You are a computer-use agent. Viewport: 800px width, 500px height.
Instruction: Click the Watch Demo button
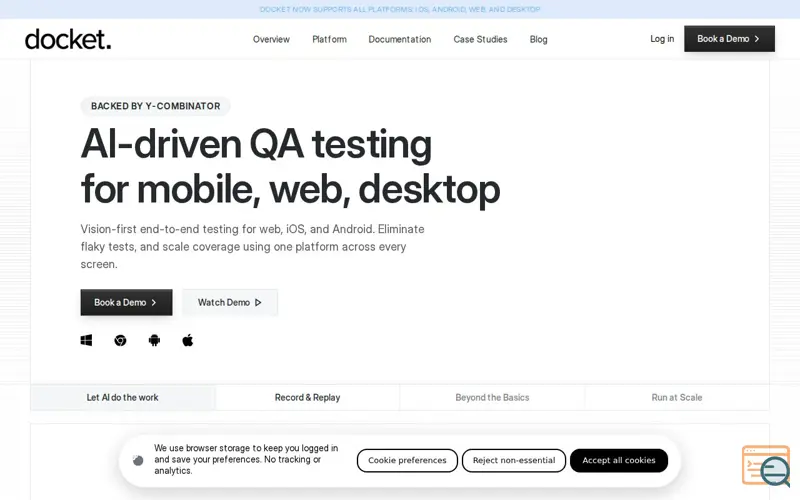pyautogui.click(x=230, y=303)
